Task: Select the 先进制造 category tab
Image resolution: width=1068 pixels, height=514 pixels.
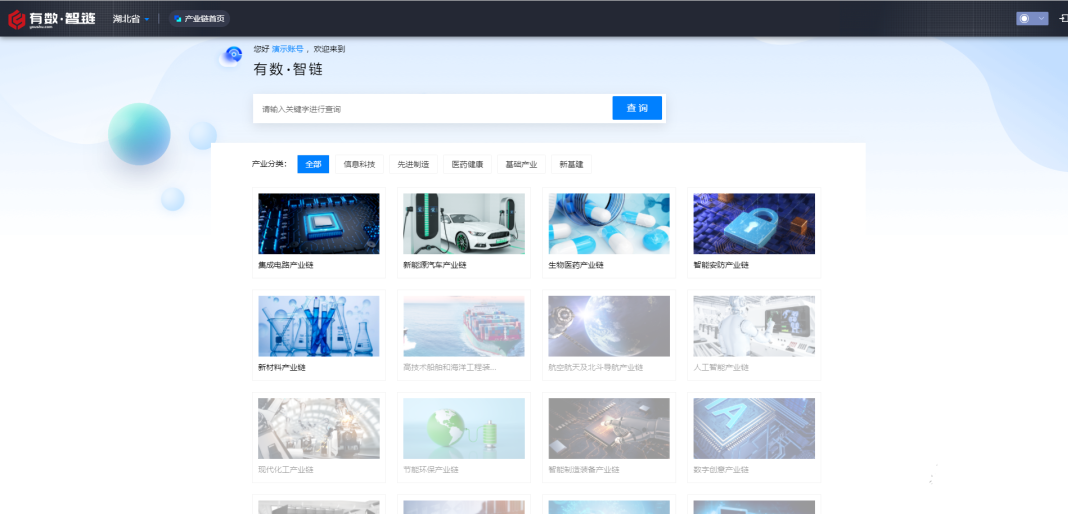Action: tap(413, 164)
